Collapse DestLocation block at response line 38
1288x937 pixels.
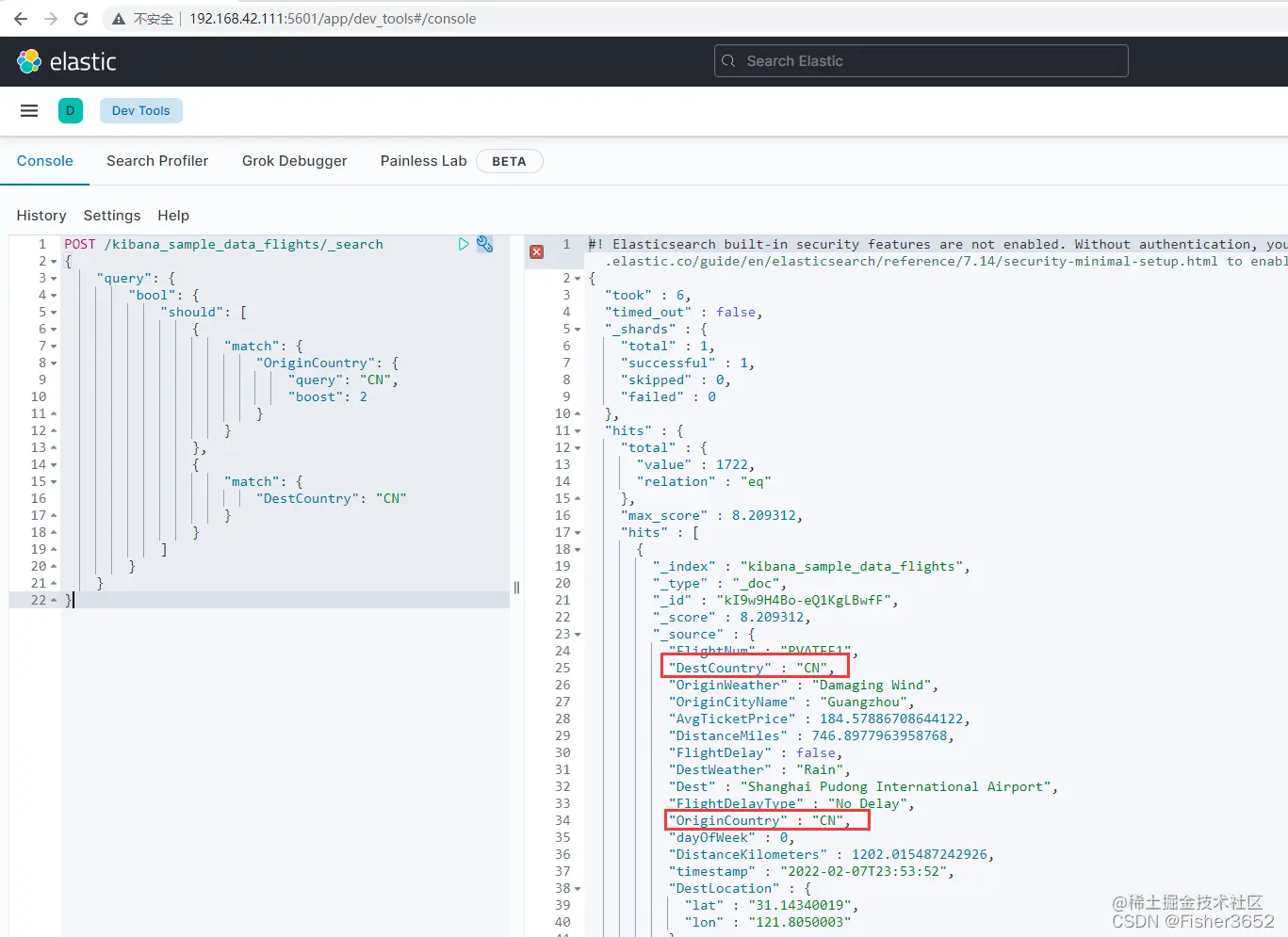pos(578,889)
